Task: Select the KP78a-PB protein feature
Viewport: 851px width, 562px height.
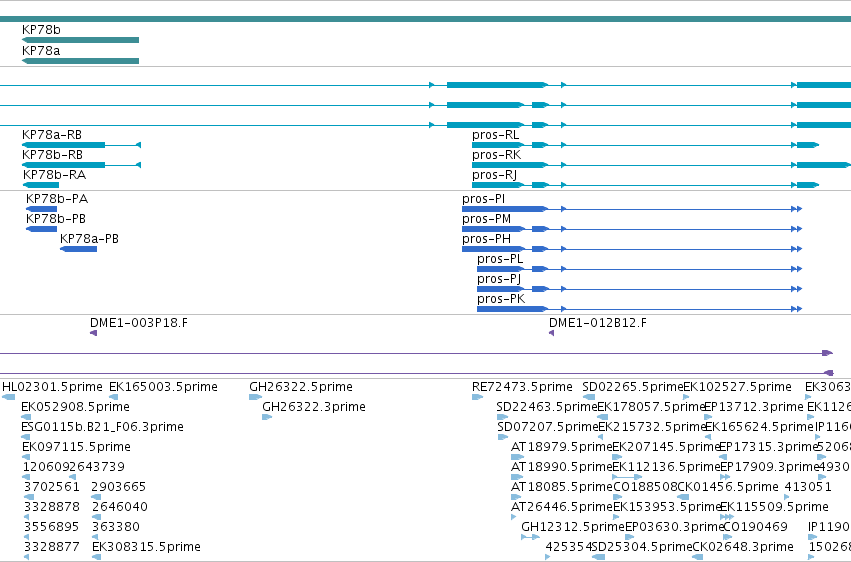Action: click(78, 249)
